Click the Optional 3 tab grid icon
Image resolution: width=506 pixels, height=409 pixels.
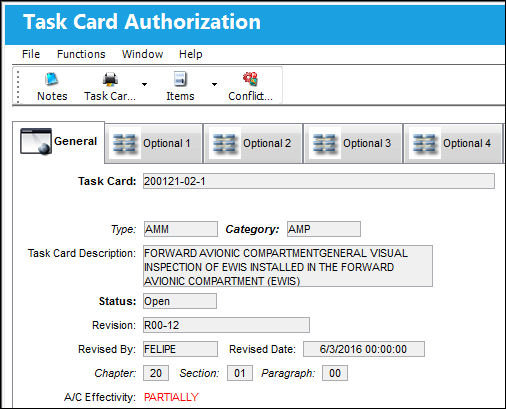coord(324,144)
